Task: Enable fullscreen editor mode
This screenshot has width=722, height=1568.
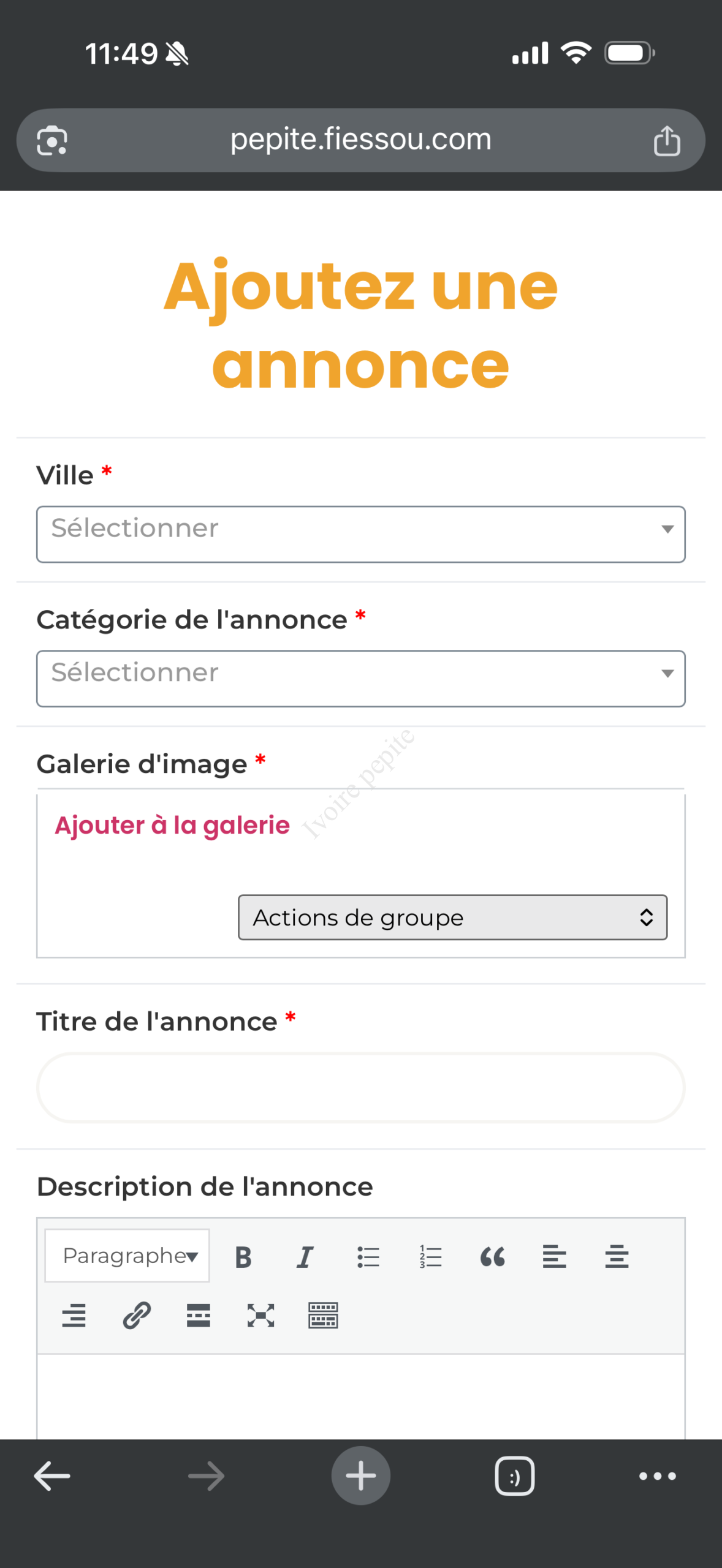Action: click(260, 1315)
